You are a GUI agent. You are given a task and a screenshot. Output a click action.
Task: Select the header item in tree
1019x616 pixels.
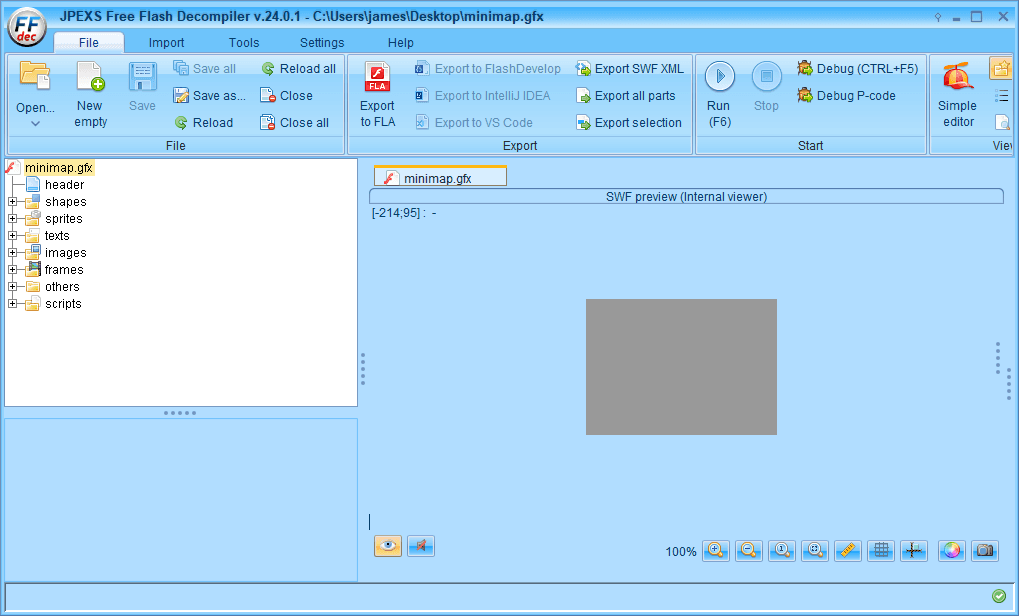coord(64,185)
